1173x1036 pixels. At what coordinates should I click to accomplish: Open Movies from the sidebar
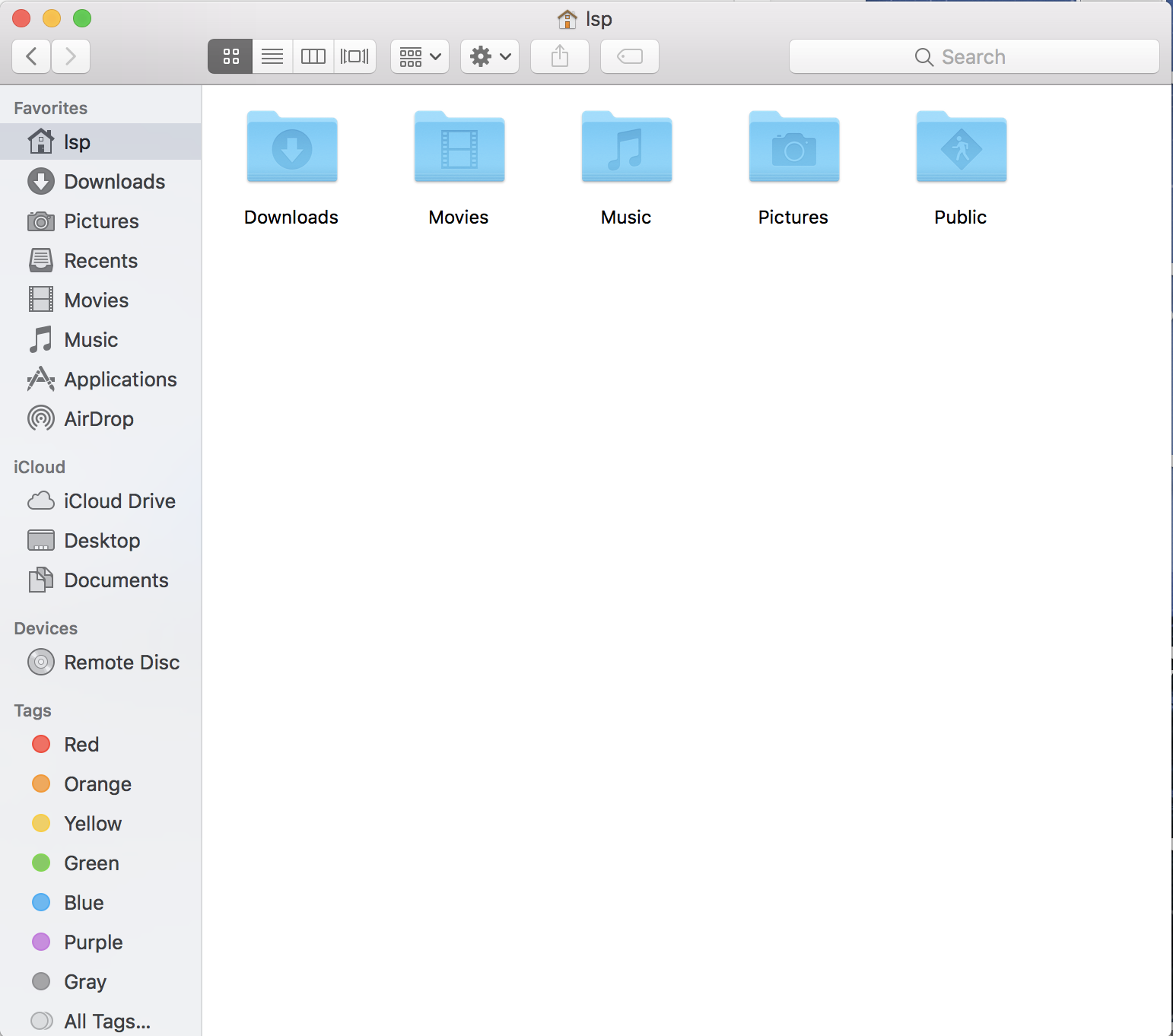pyautogui.click(x=100, y=300)
